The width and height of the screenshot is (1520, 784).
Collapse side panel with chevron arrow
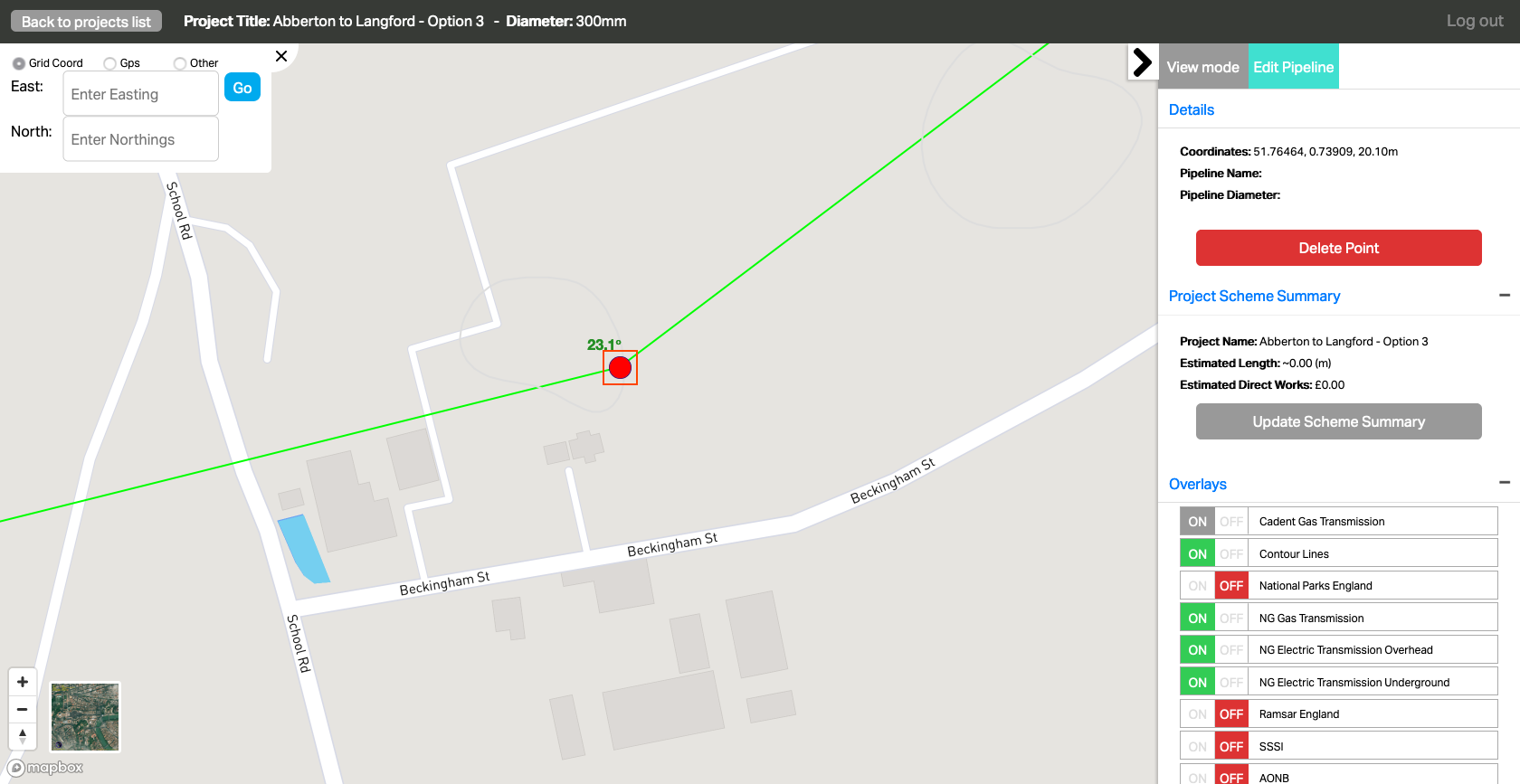[1143, 62]
